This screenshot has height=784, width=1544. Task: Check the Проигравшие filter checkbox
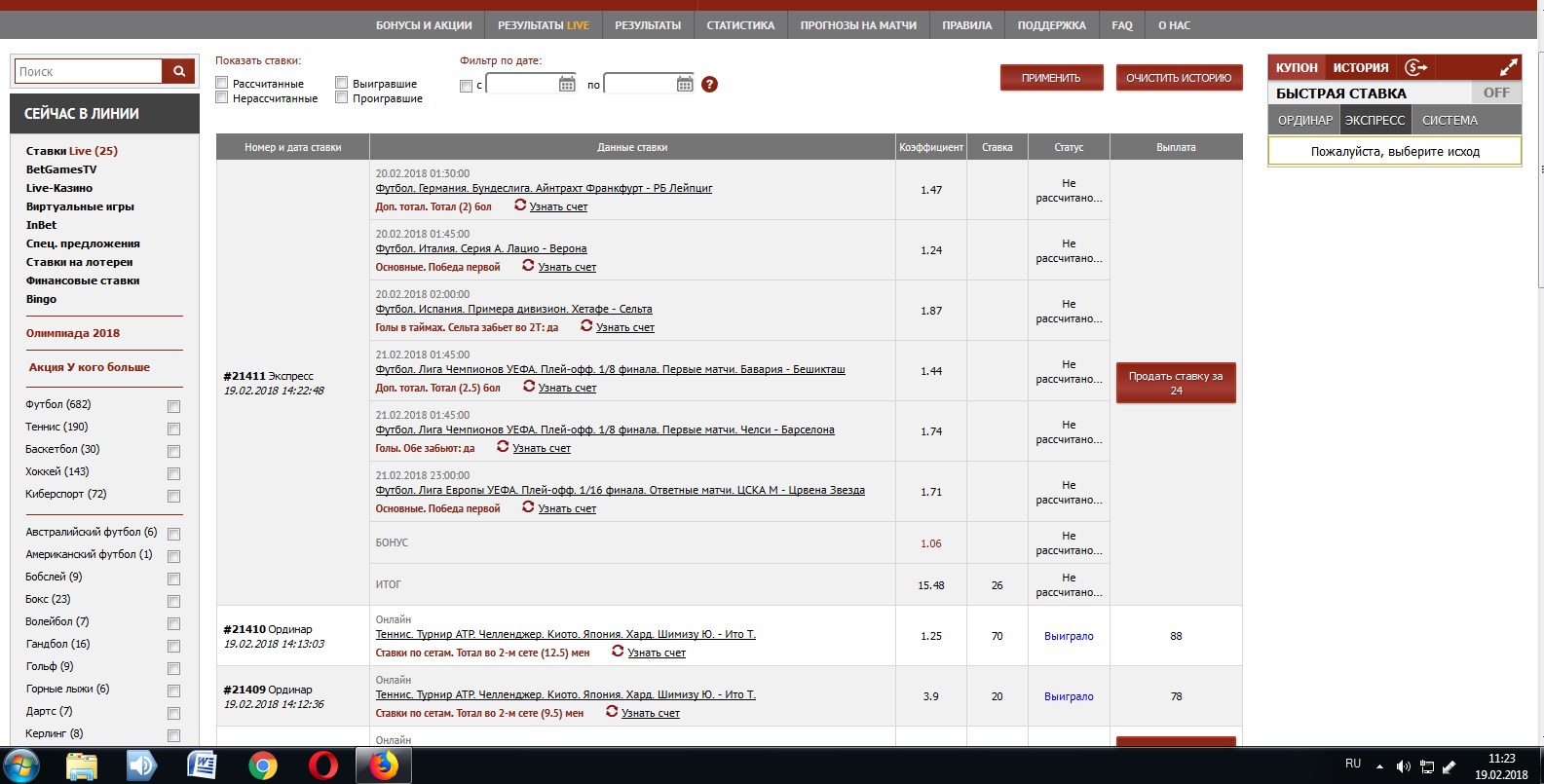(x=342, y=97)
